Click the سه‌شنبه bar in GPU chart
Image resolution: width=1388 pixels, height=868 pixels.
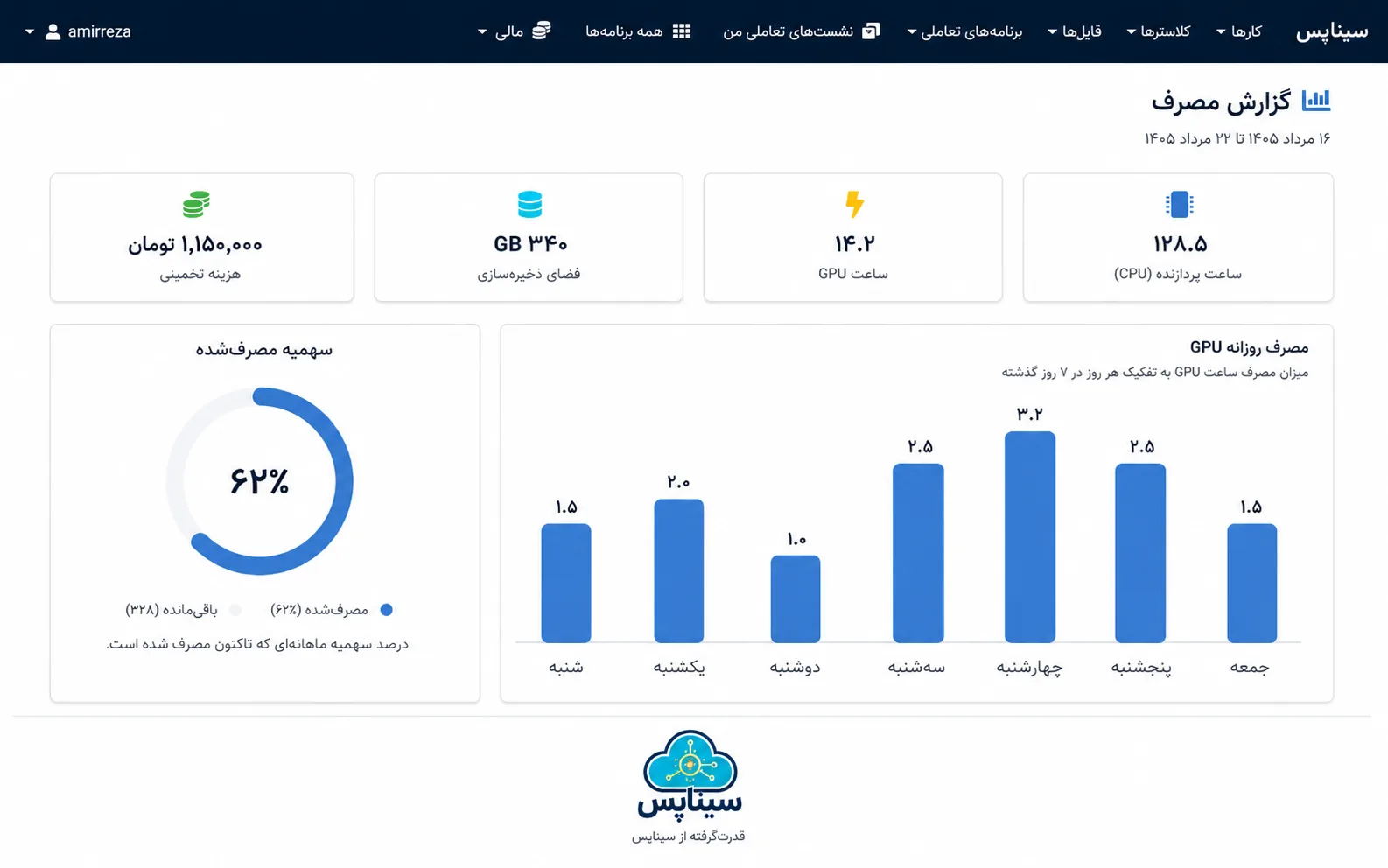coord(918,553)
